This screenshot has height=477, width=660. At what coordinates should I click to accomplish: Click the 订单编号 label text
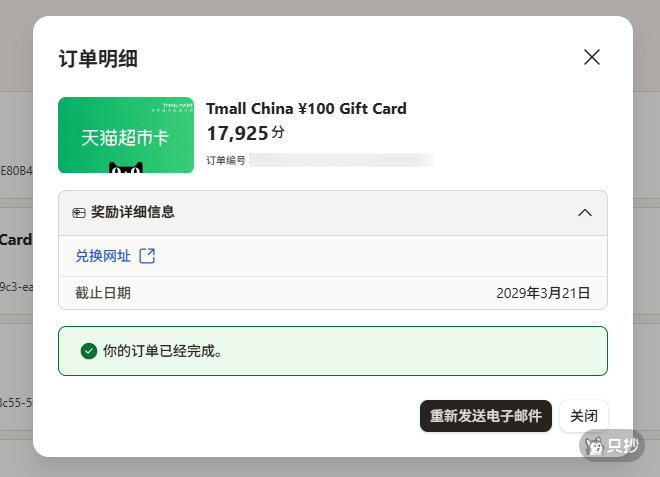pyautogui.click(x=226, y=160)
